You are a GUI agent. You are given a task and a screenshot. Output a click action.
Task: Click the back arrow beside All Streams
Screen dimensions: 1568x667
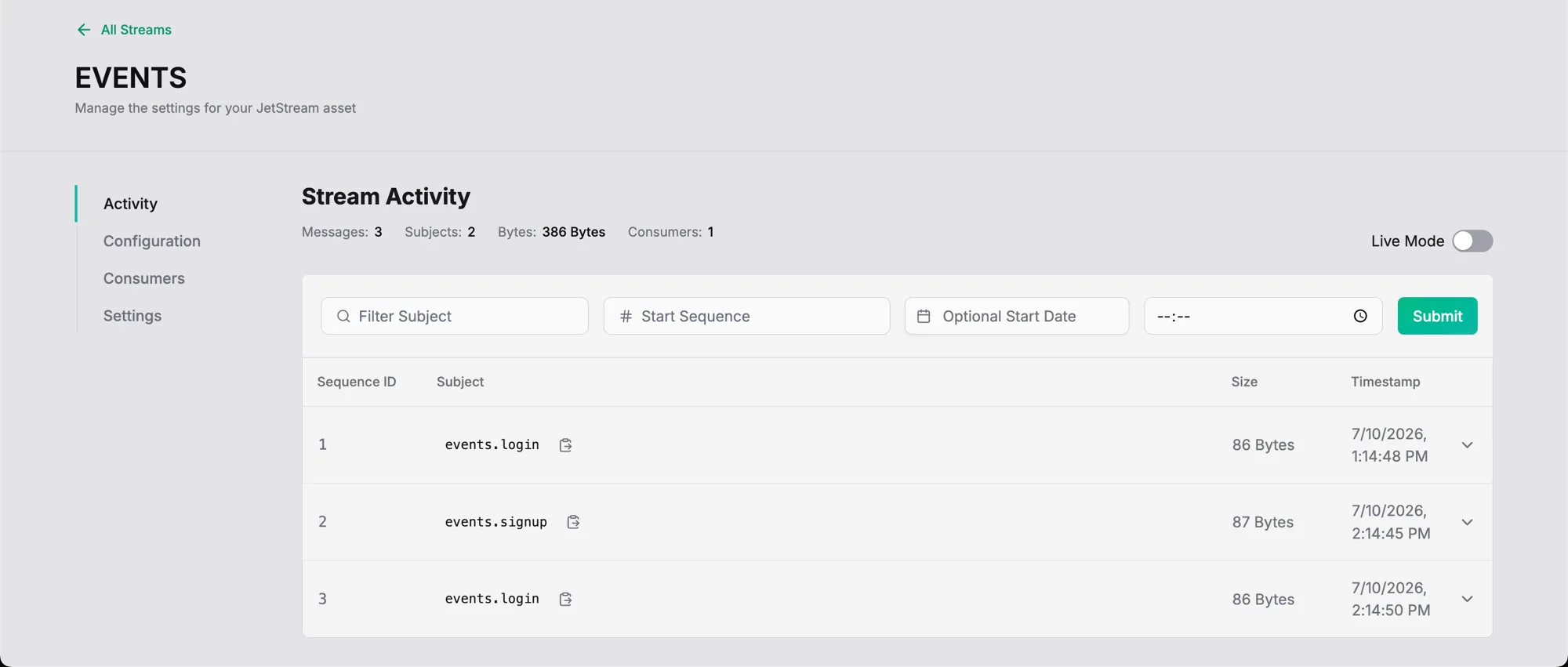84,30
